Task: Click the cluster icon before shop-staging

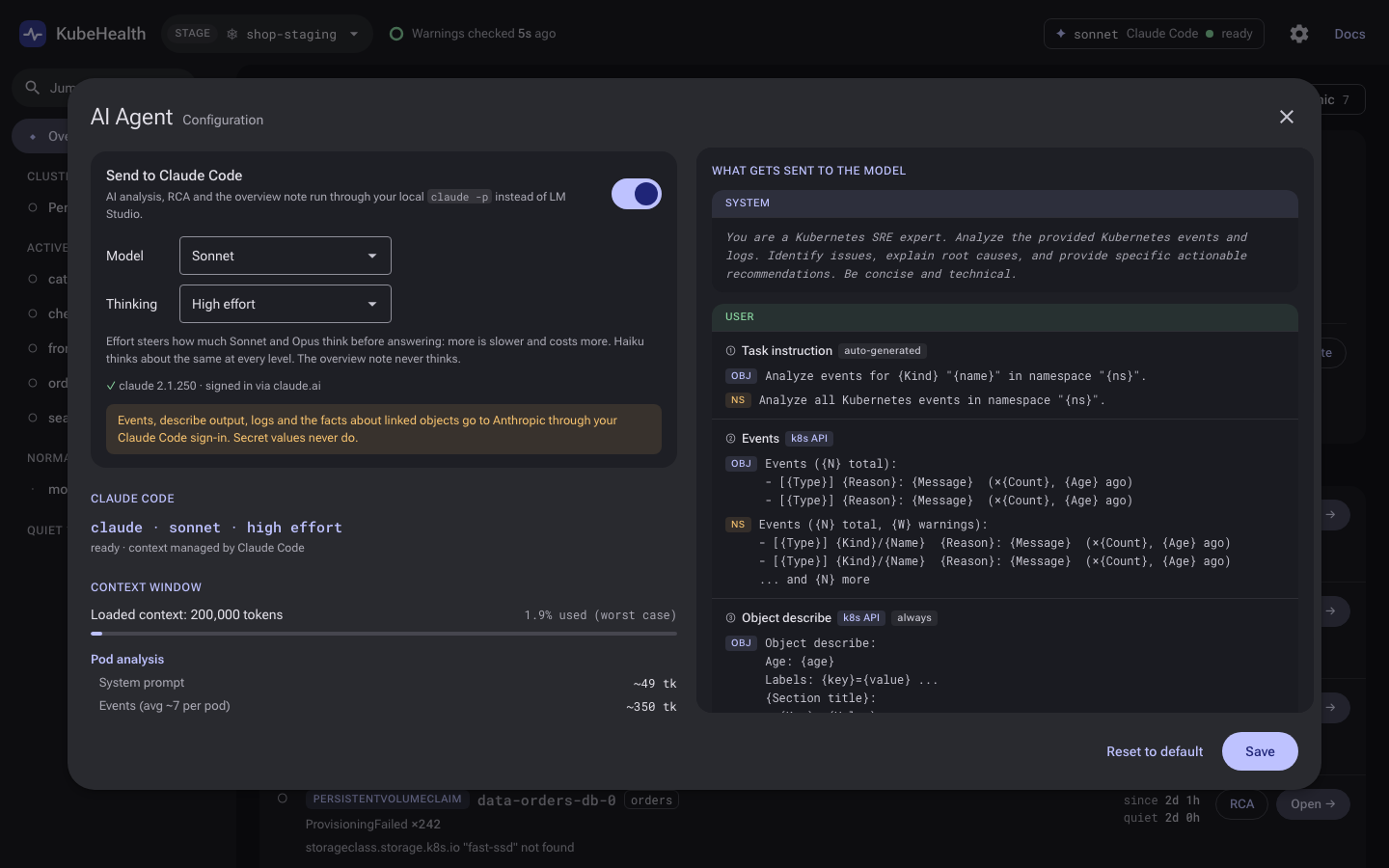Action: (x=232, y=34)
